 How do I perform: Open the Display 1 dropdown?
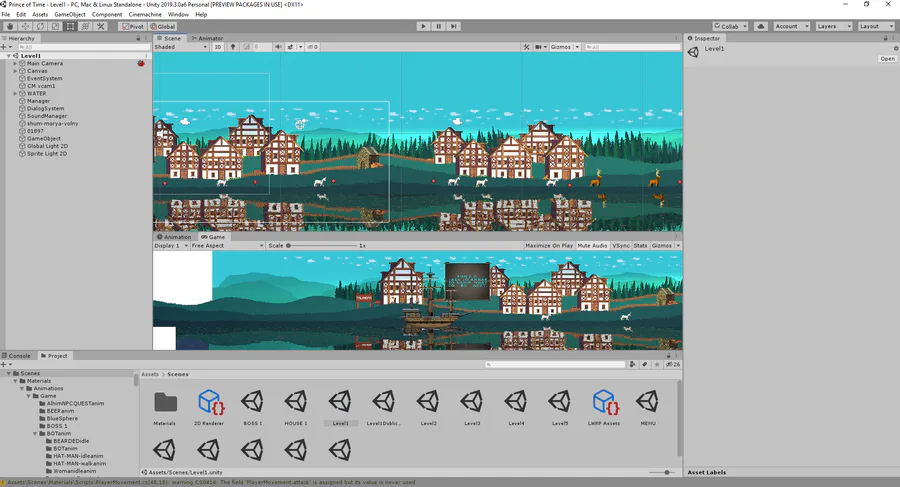coord(171,246)
